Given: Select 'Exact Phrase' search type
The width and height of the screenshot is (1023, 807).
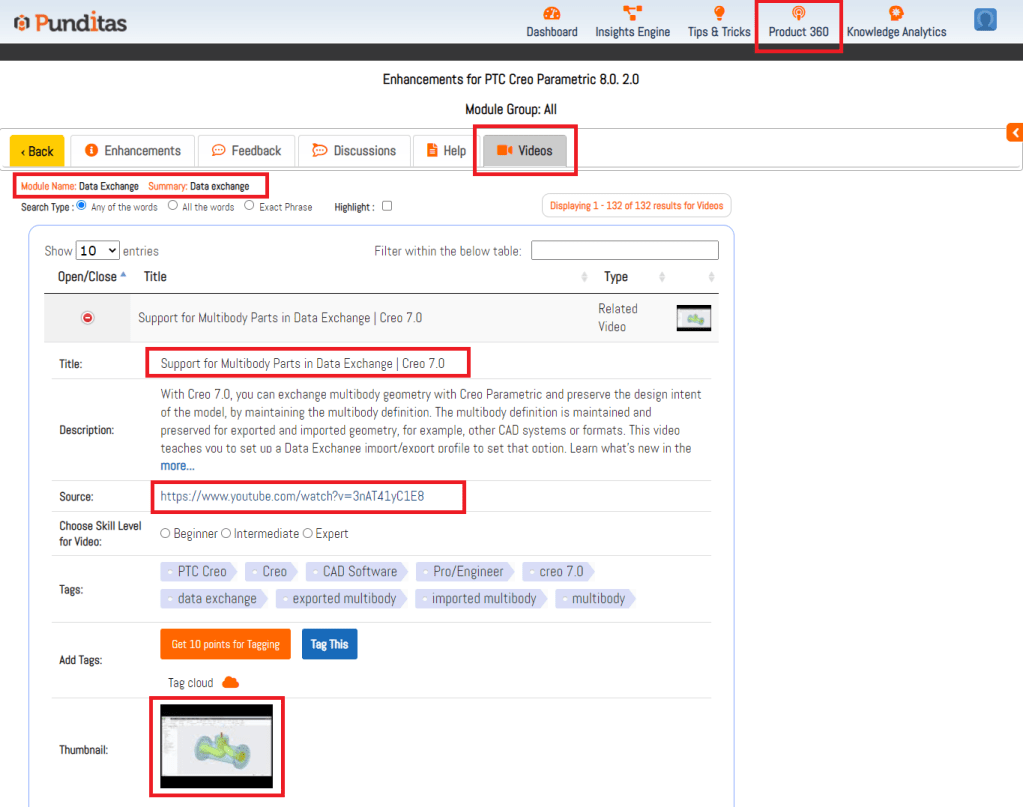Looking at the screenshot, I should (250, 206).
